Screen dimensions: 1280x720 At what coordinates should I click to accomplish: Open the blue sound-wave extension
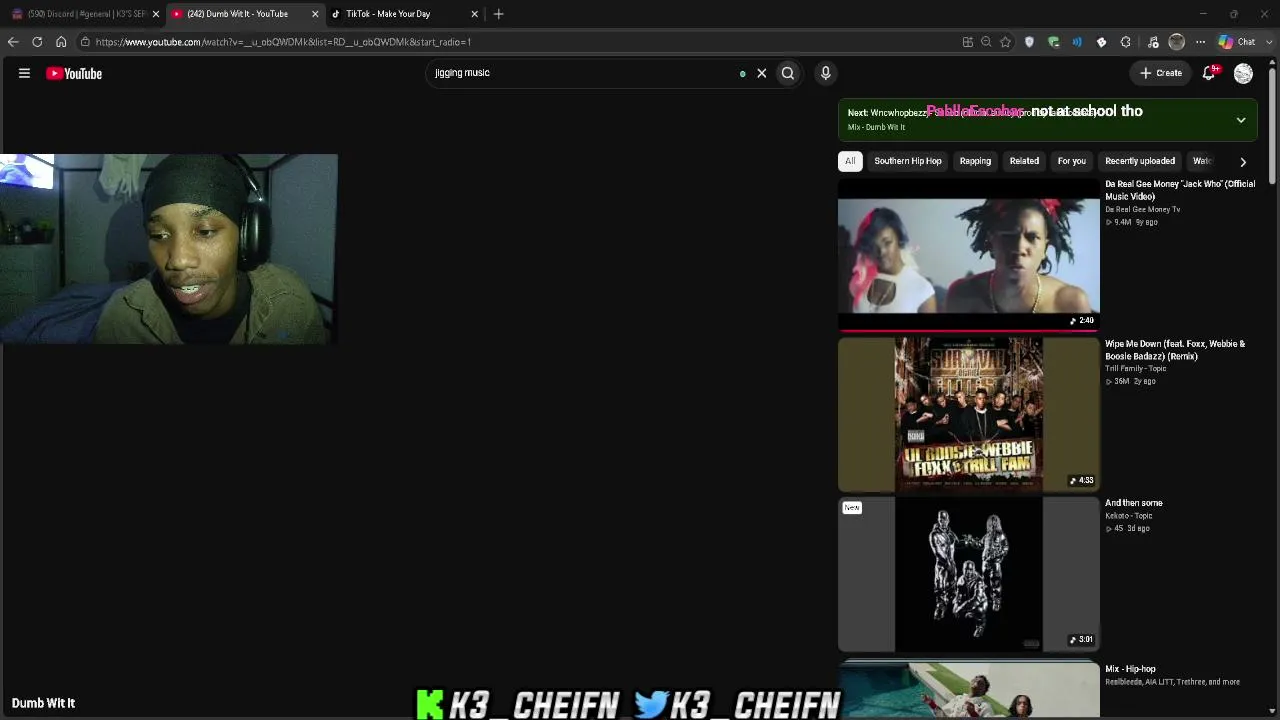click(x=1077, y=42)
